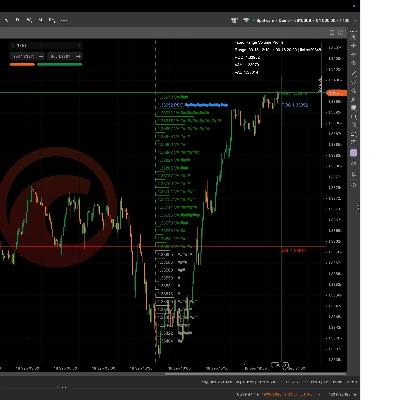
Task: Click the orange current price label on axis
Action: tap(337, 93)
